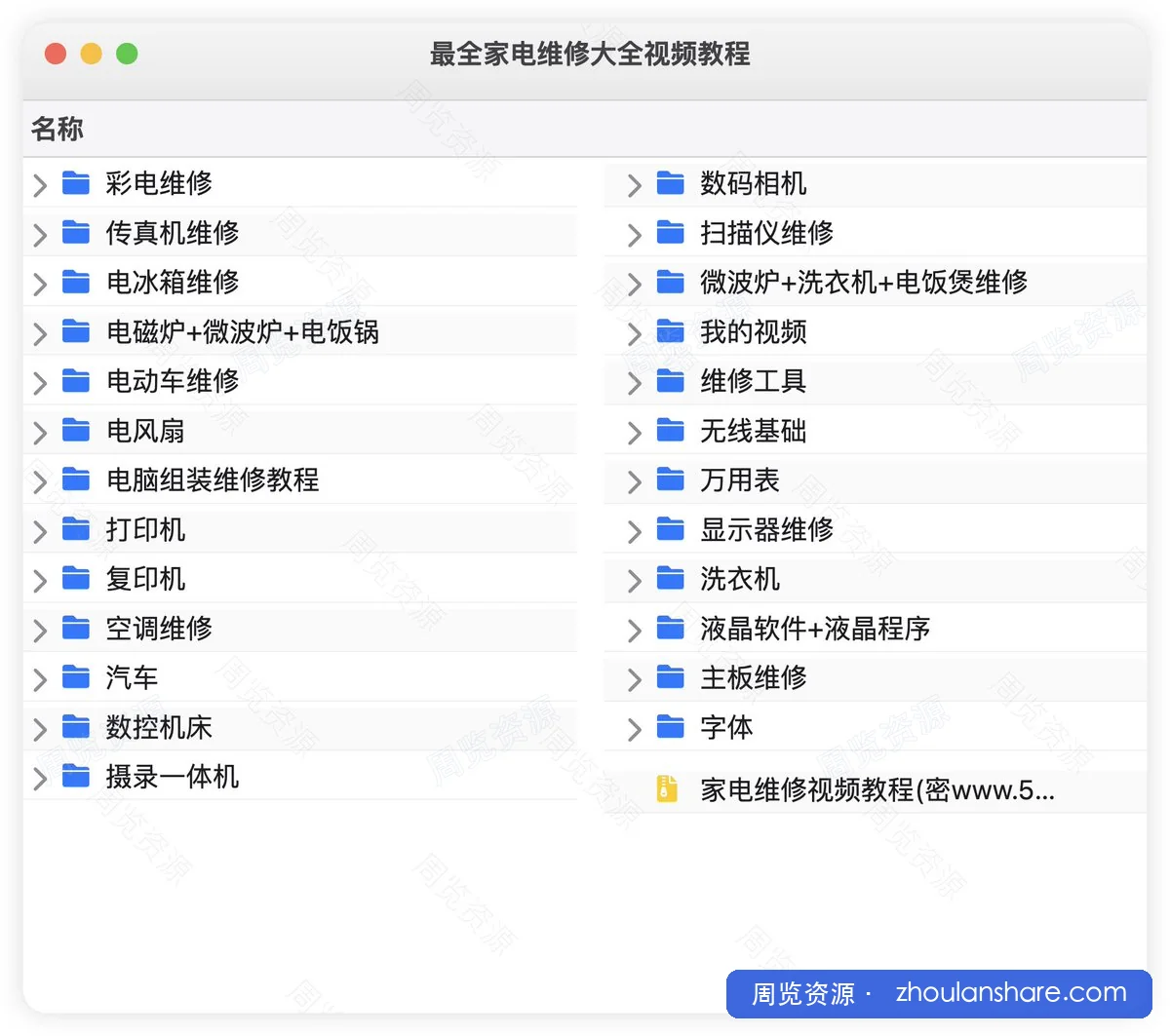
Task: Click the 维修工具 folder icon
Action: (670, 380)
